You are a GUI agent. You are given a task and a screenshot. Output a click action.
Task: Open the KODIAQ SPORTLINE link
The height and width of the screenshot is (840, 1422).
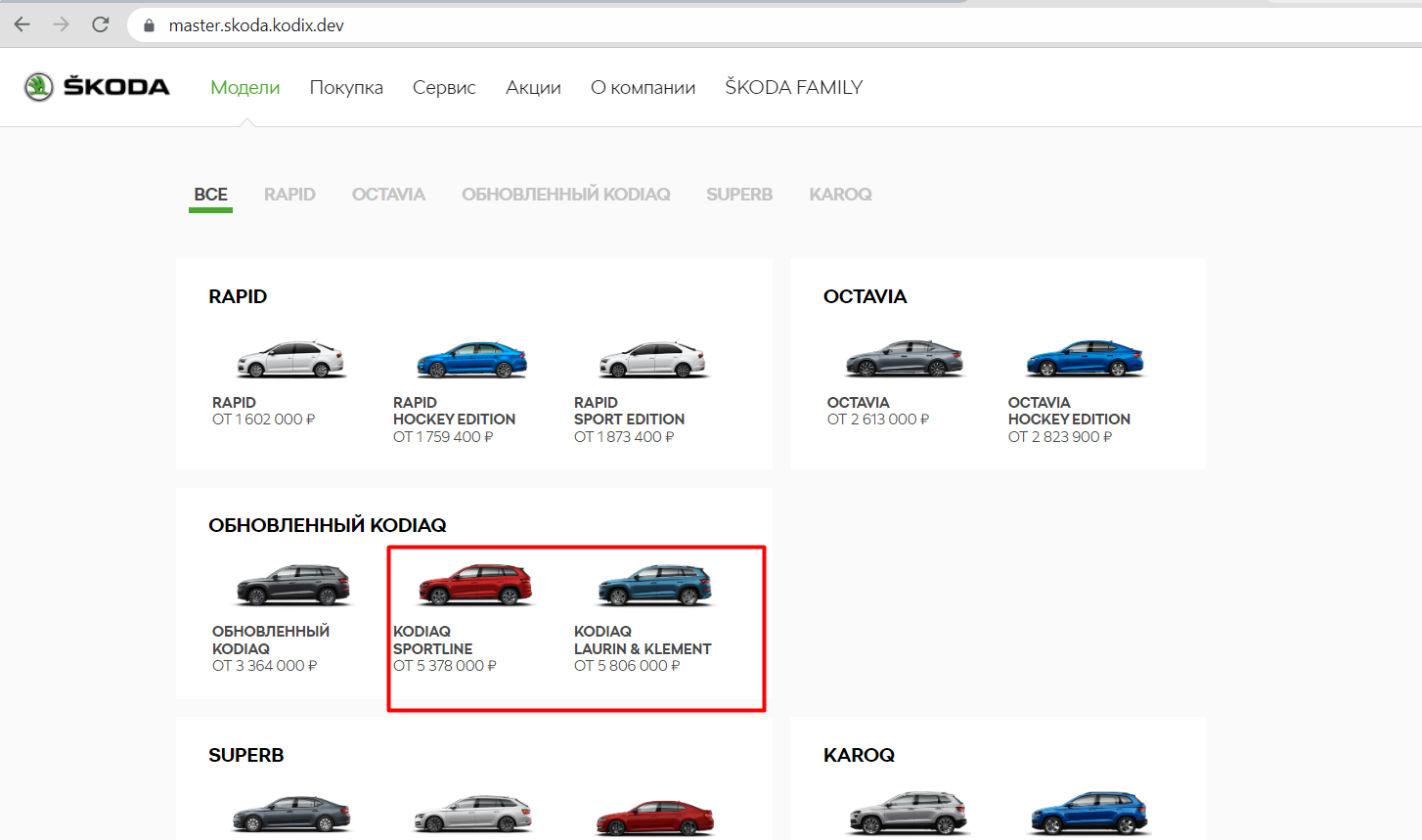(x=432, y=640)
